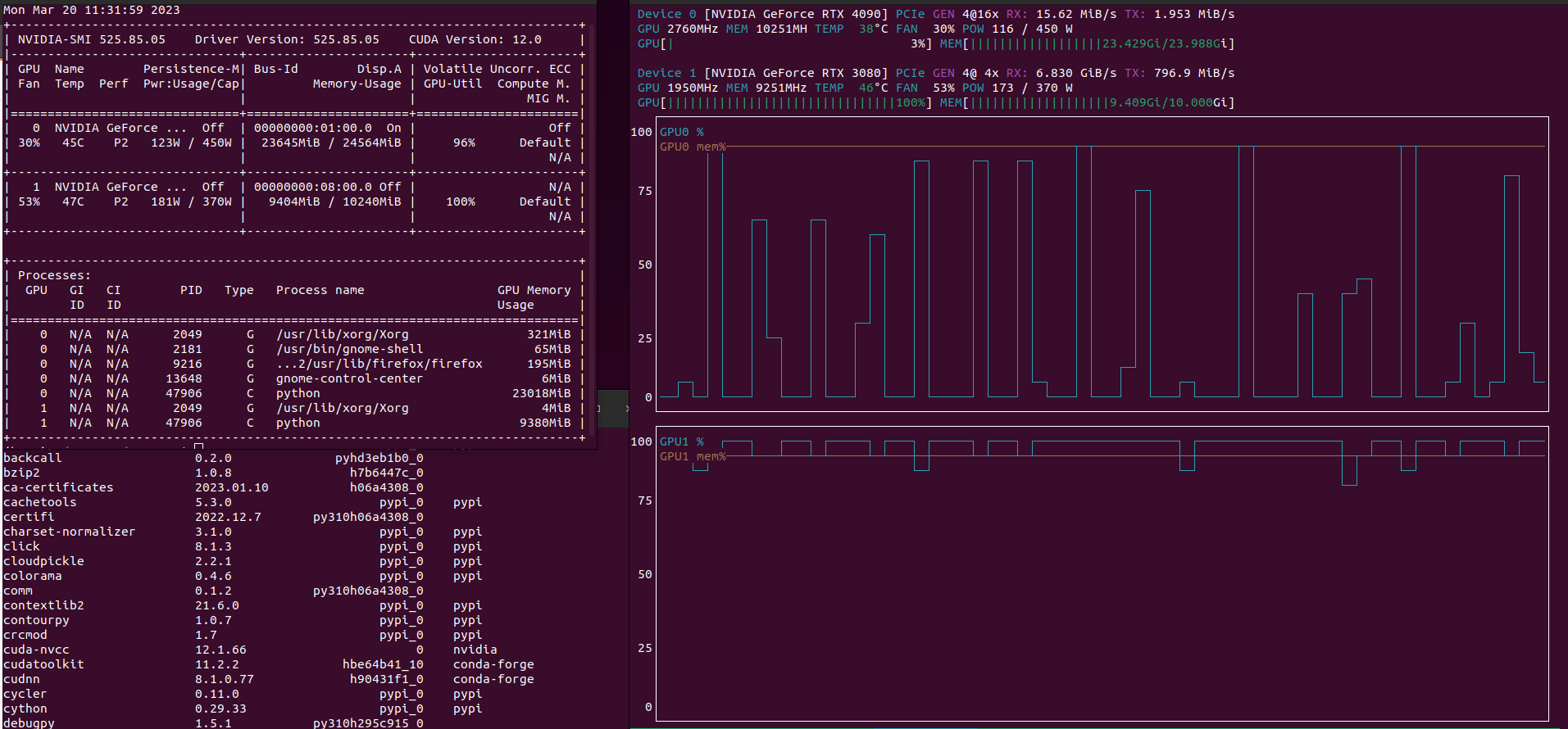Click the gnome-control-center process name
1568x729 pixels.
point(350,378)
